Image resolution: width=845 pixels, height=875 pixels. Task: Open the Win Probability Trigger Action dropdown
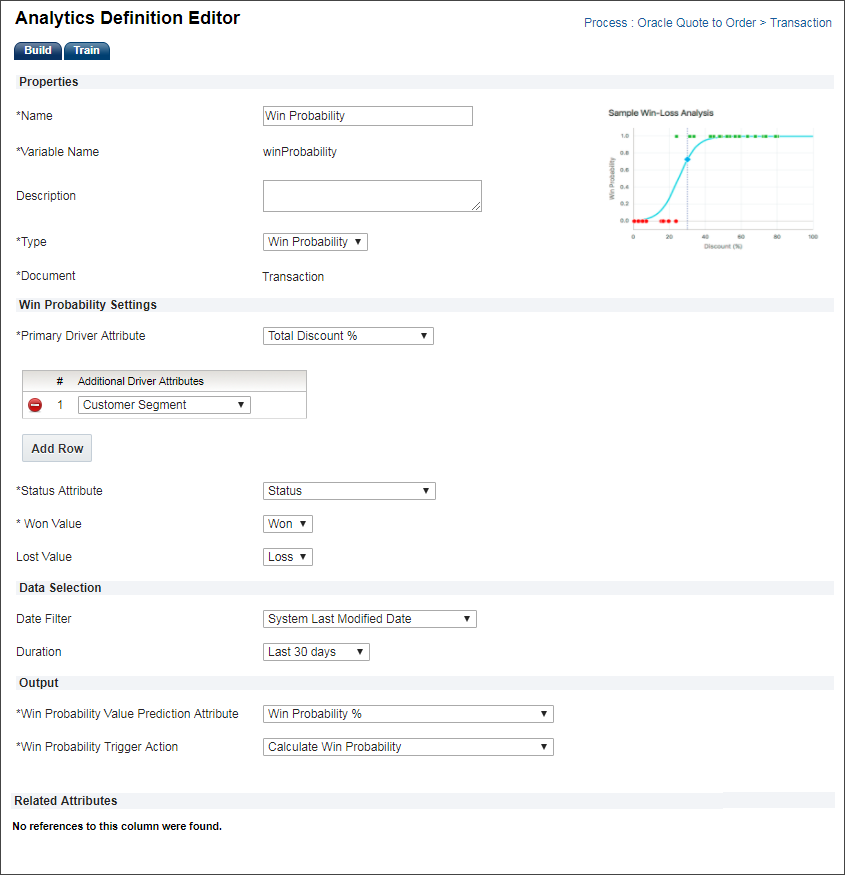408,747
